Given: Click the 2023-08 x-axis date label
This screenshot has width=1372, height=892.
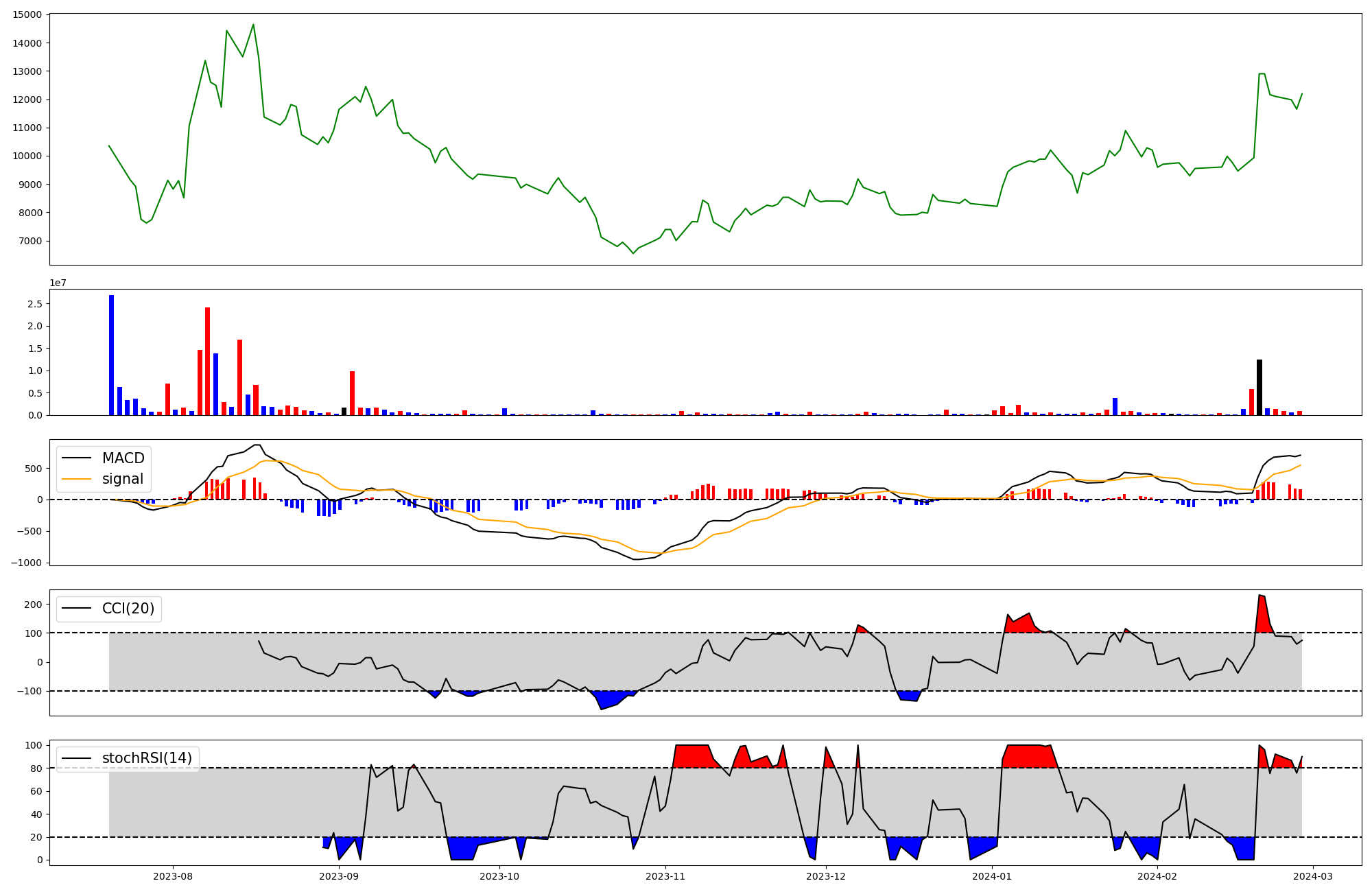Looking at the screenshot, I should pyautogui.click(x=173, y=876).
